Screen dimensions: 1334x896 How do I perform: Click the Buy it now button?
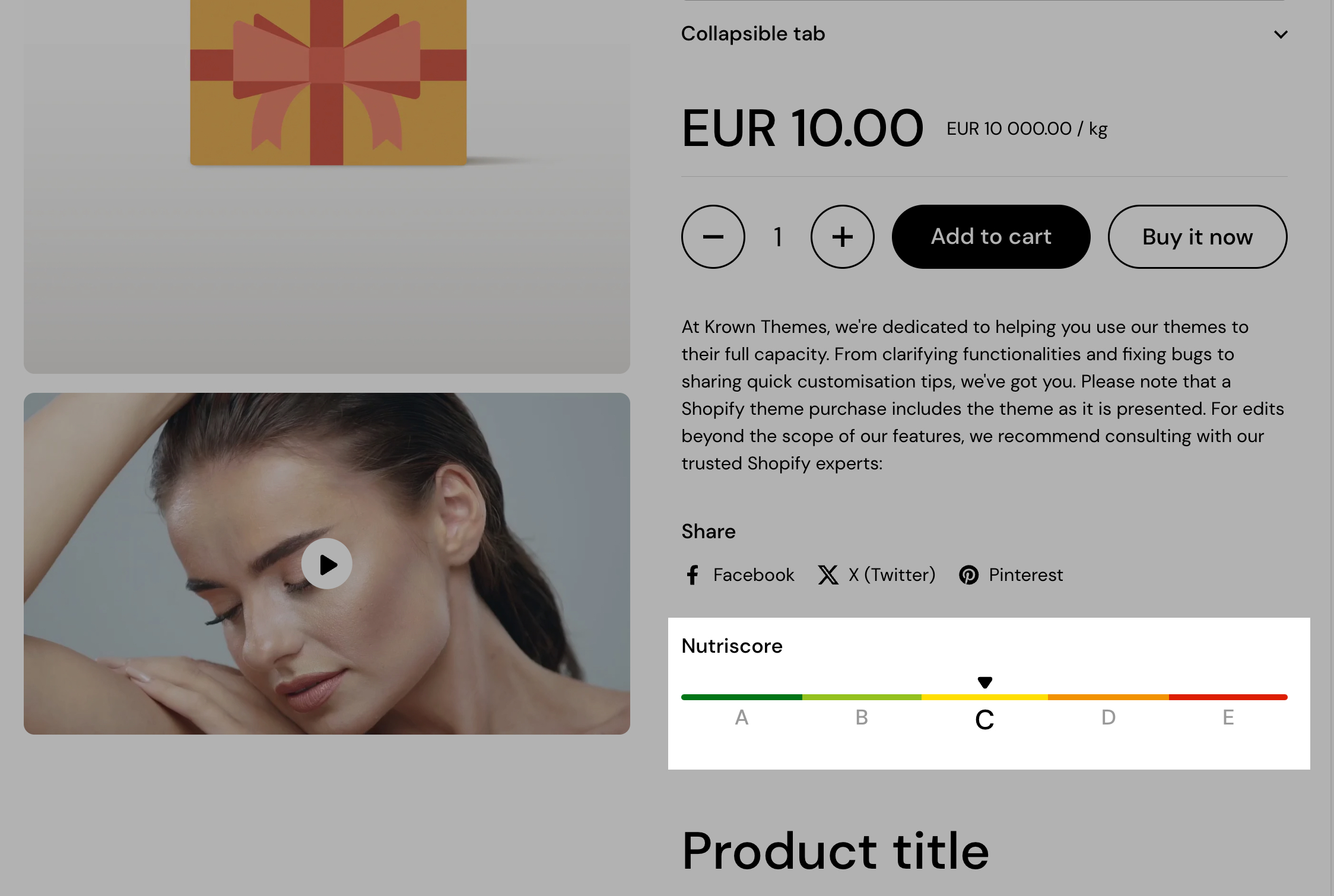[1198, 237]
